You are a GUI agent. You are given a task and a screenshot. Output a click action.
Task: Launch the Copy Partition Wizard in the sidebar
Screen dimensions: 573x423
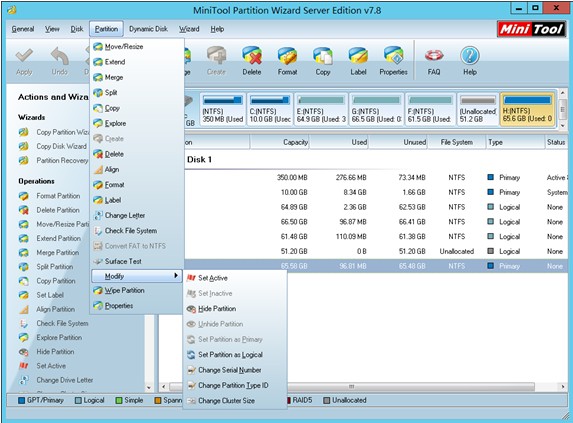coord(54,132)
